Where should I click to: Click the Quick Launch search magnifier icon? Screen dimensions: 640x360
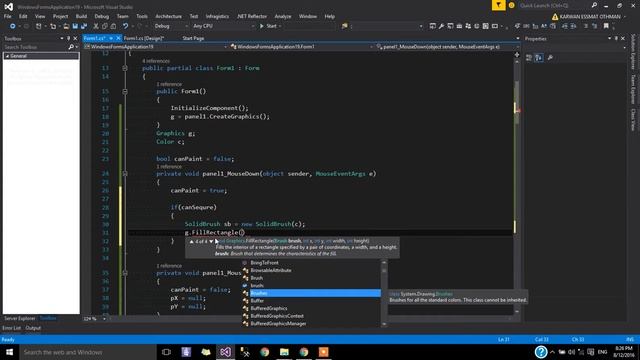[x=594, y=5]
